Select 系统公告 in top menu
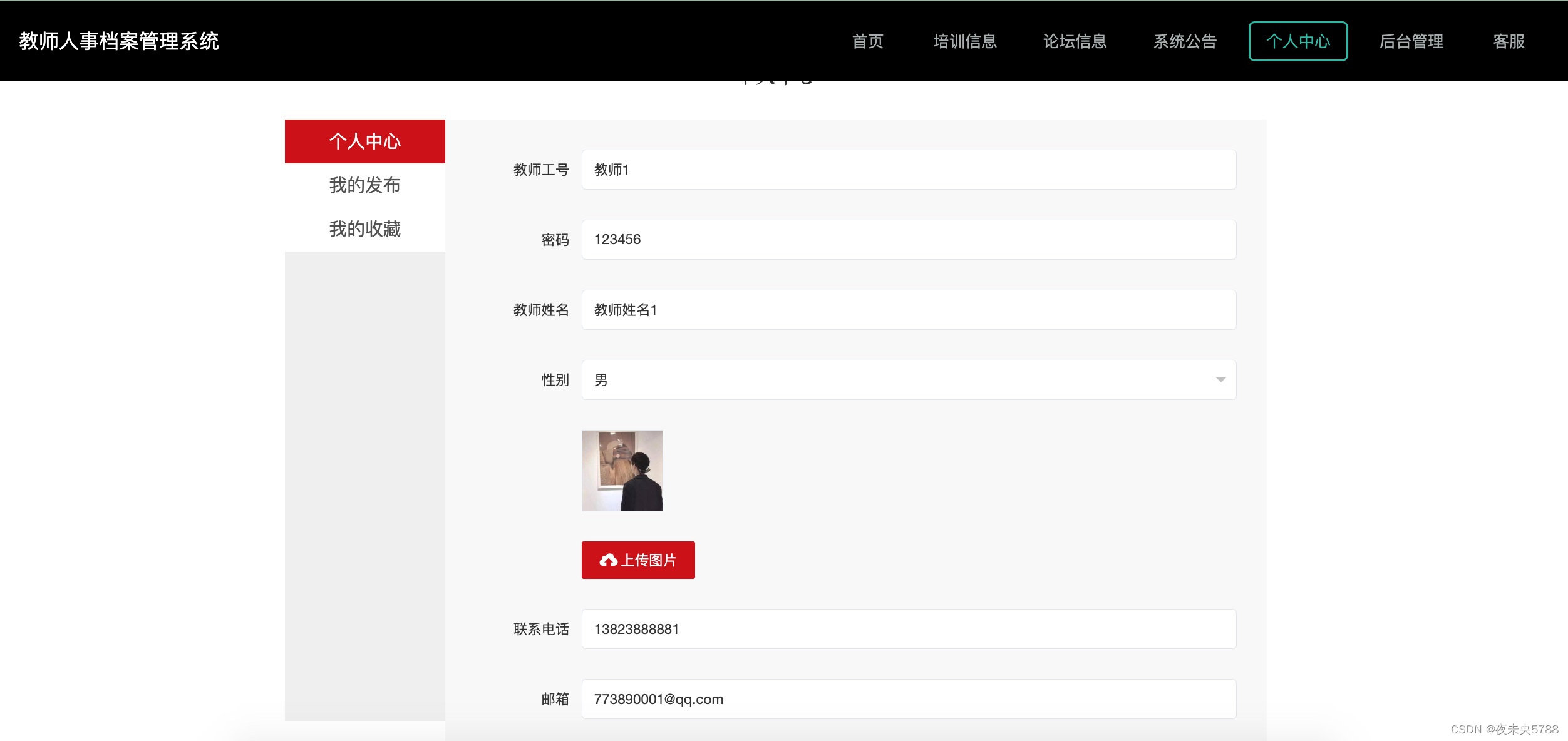Viewport: 1568px width, 741px height. pos(1185,41)
